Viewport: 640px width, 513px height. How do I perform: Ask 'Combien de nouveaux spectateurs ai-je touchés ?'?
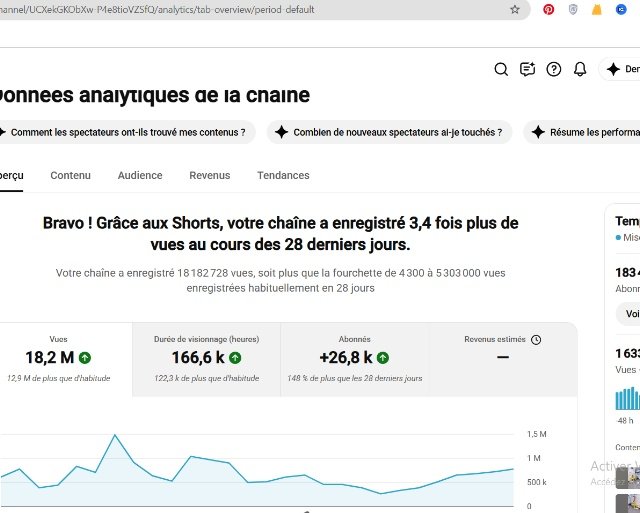coord(389,132)
